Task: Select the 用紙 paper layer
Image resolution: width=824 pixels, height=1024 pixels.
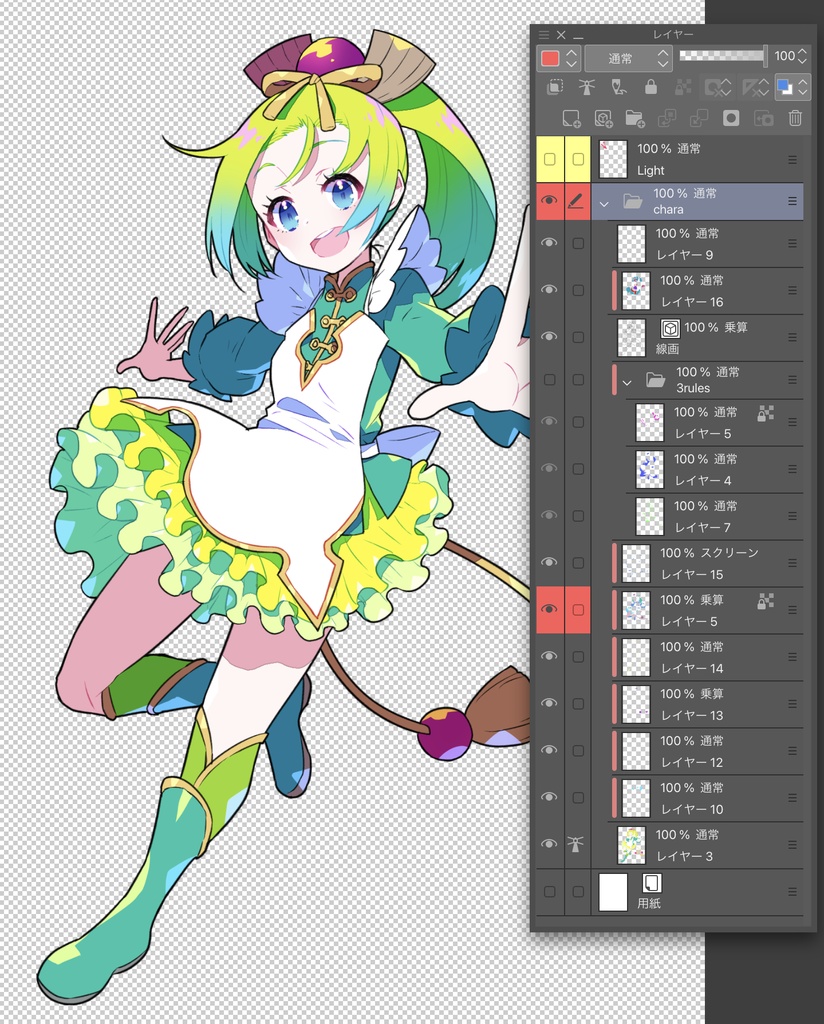Action: click(x=700, y=891)
